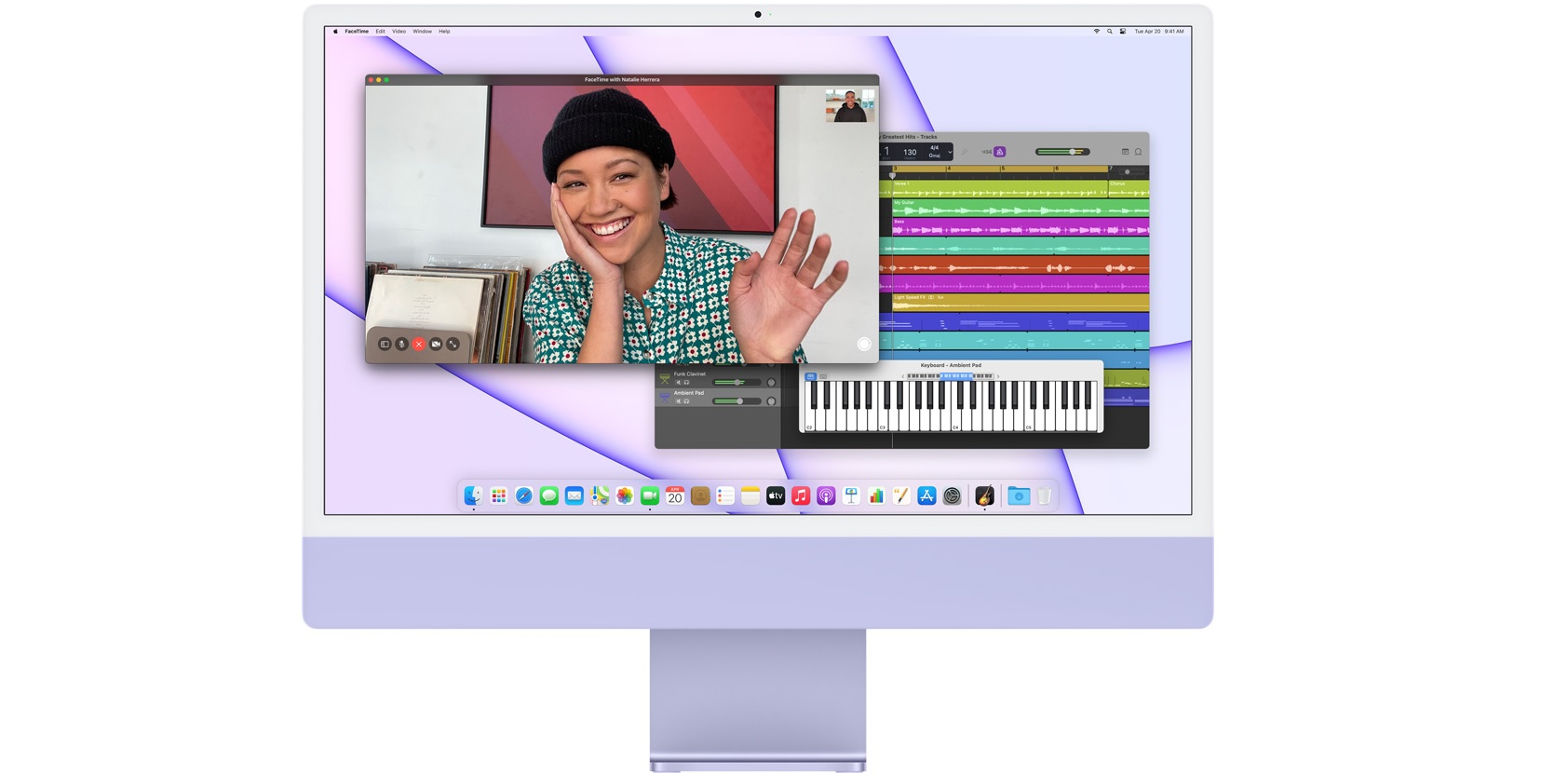Image resolution: width=1568 pixels, height=773 pixels.
Task: Open Maps from the Dock
Action: pyautogui.click(x=600, y=495)
